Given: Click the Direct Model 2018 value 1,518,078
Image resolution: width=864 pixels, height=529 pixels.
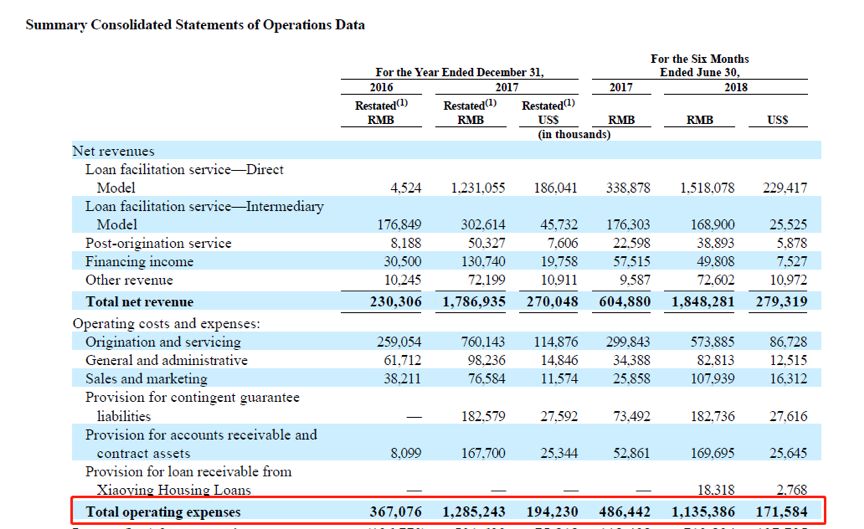Looking at the screenshot, I should coord(707,188).
